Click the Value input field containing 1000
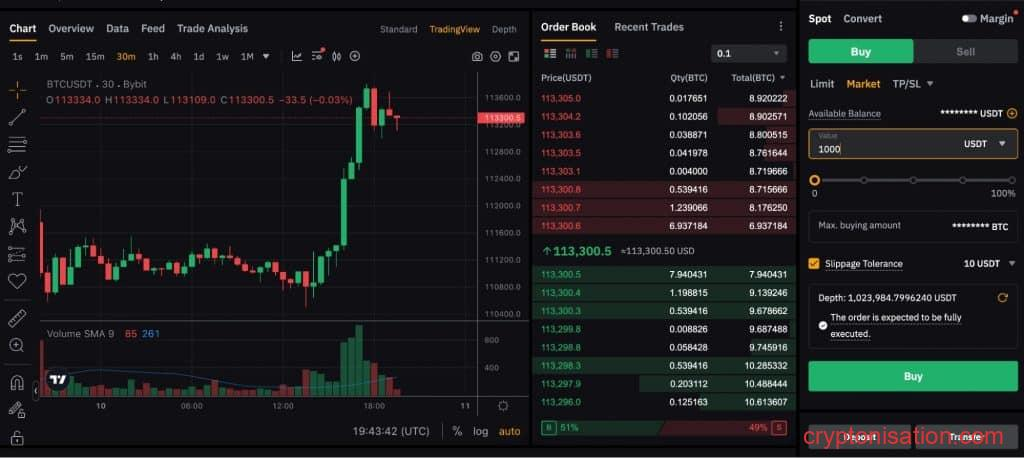Viewport: 1024px width, 458px height. point(913,144)
